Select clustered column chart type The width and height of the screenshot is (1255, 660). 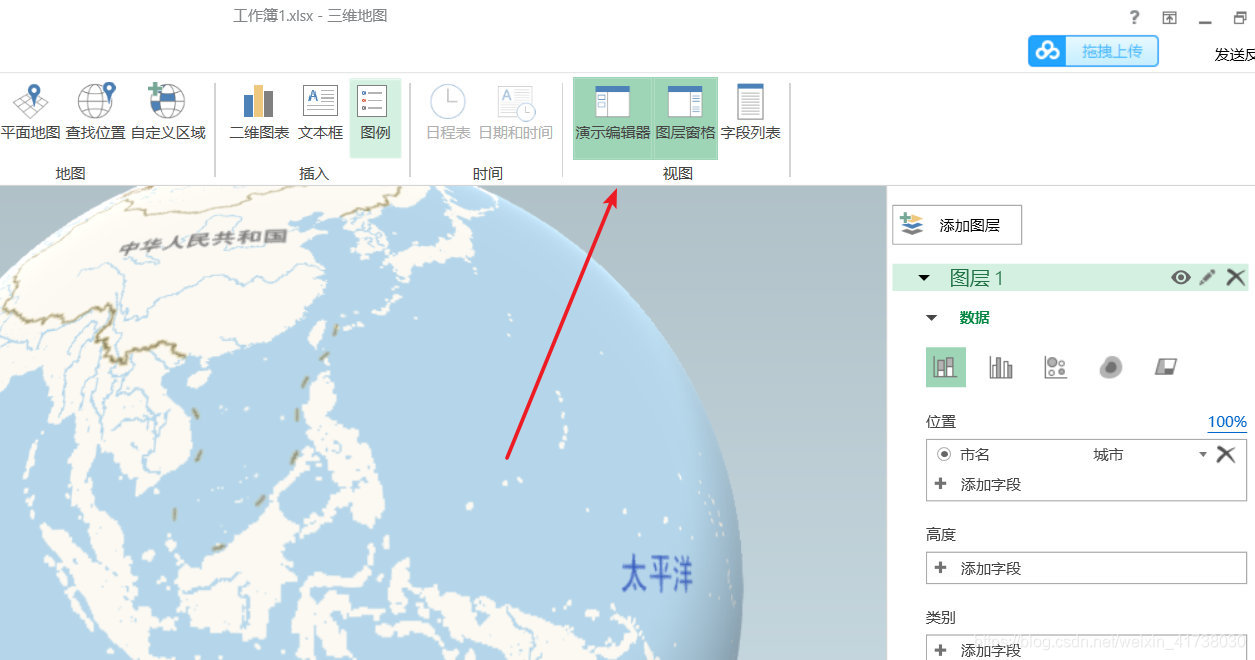1001,367
